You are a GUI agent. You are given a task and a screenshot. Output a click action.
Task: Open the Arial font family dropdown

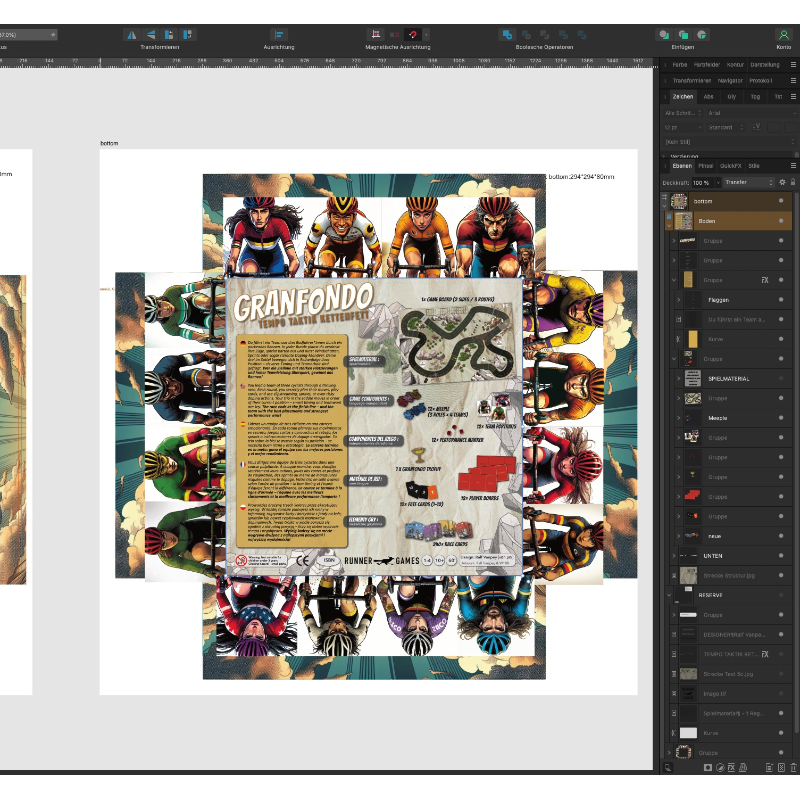coord(752,113)
